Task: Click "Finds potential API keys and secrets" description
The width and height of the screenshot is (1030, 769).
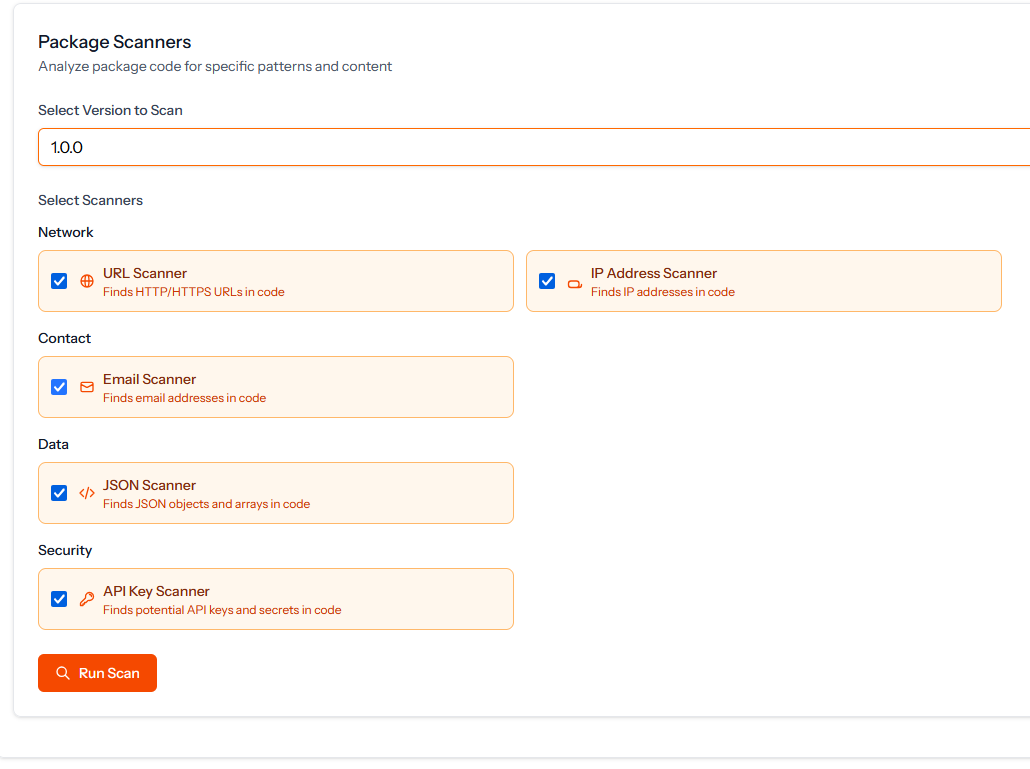Action: 222,610
